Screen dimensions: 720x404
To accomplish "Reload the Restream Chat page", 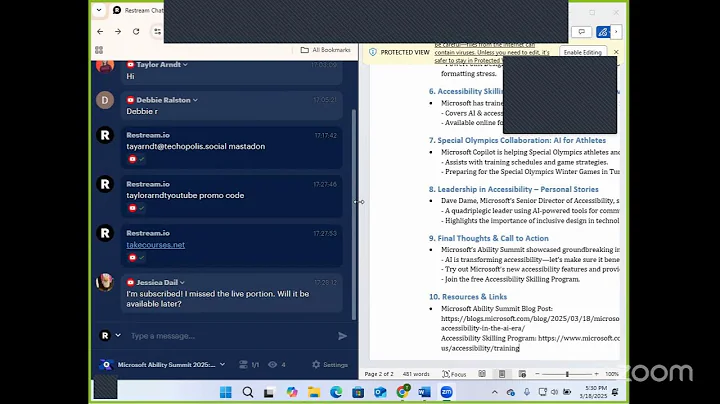I will click(136, 32).
